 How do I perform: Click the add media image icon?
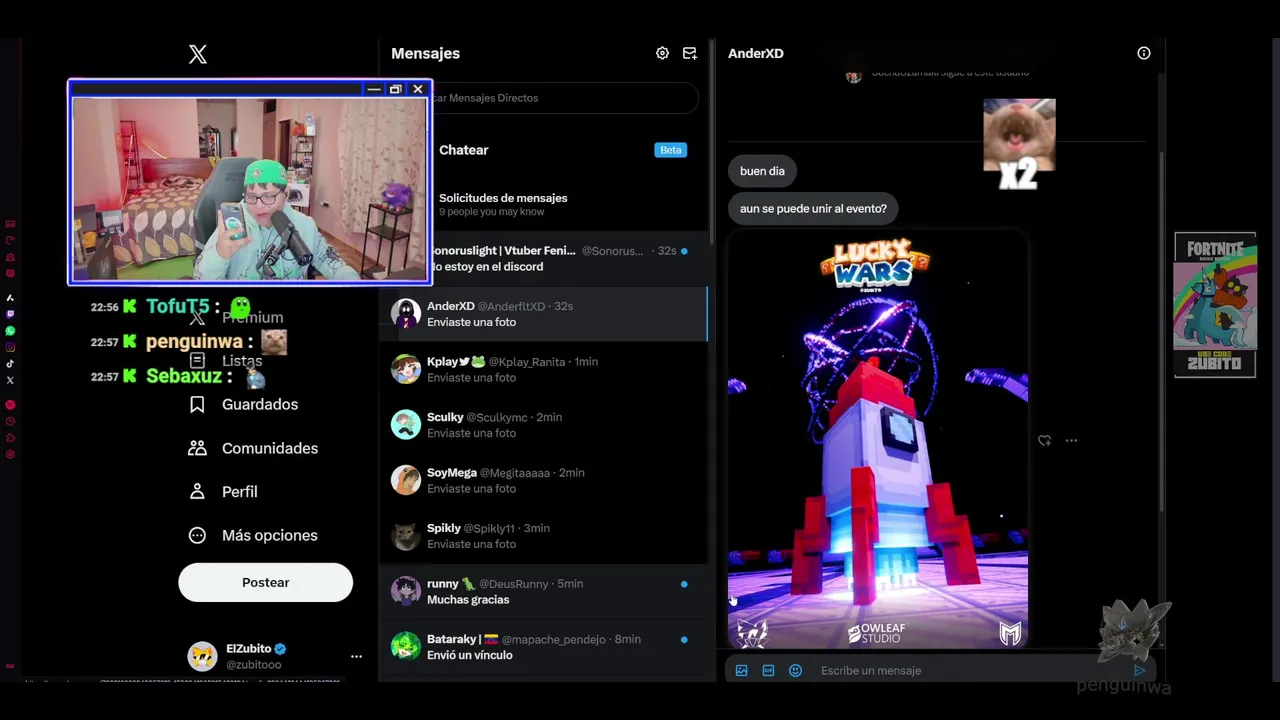tap(741, 670)
